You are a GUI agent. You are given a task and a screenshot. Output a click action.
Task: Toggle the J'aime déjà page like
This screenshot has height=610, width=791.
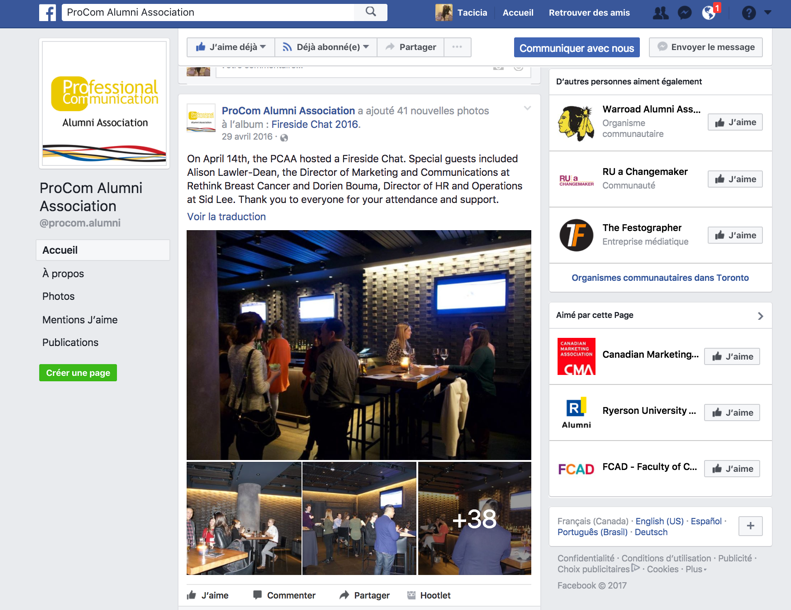tap(231, 47)
